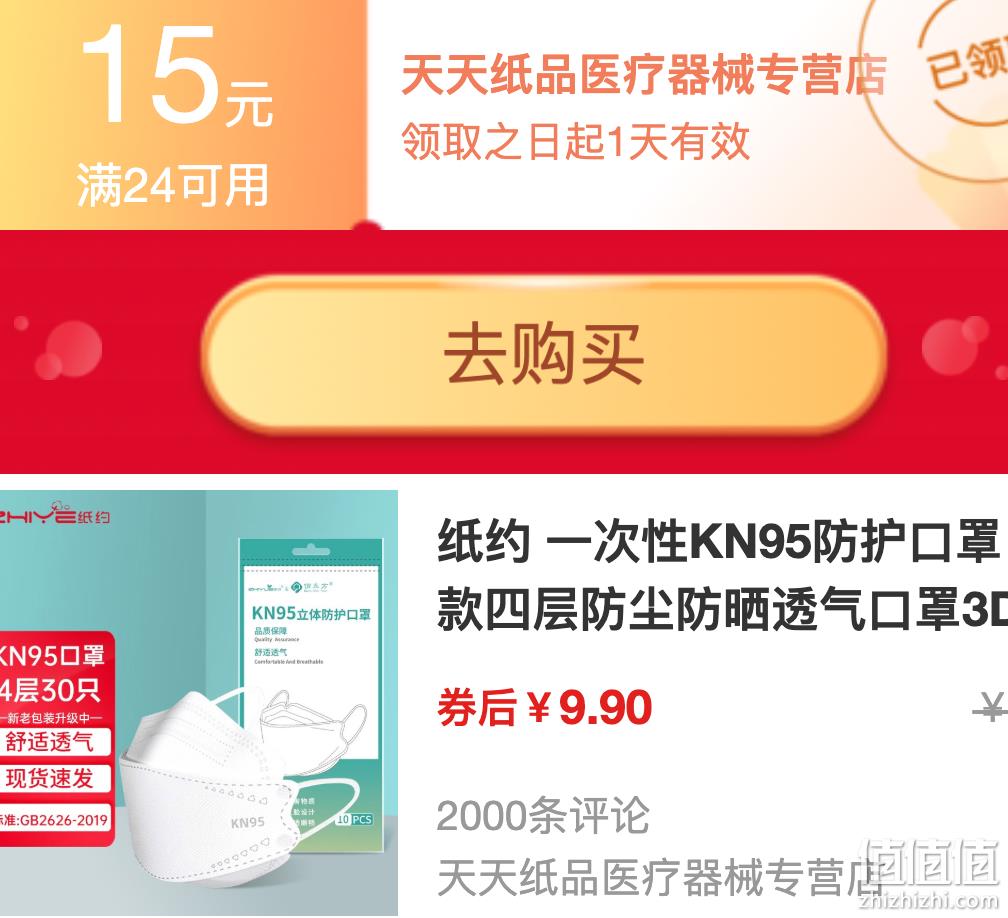Tap the KN95口罩 4层30只 red badge
Screen dimensions: 1008x918
coord(57,672)
